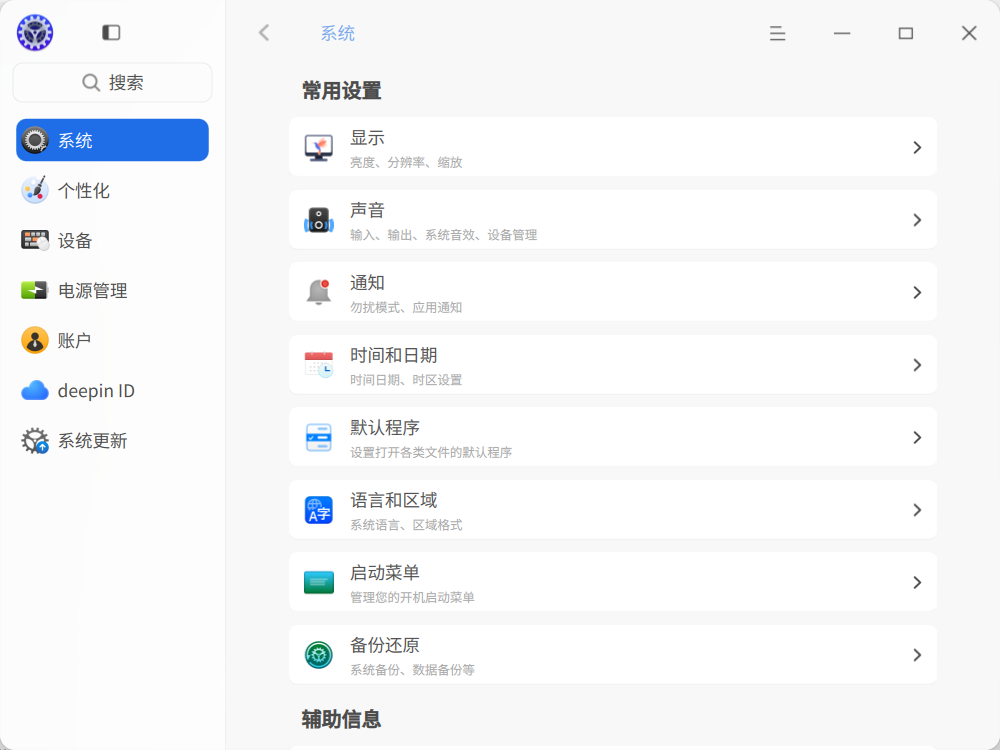Click the 系统 sidebar gear icon
This screenshot has width=1000, height=750.
(35, 140)
